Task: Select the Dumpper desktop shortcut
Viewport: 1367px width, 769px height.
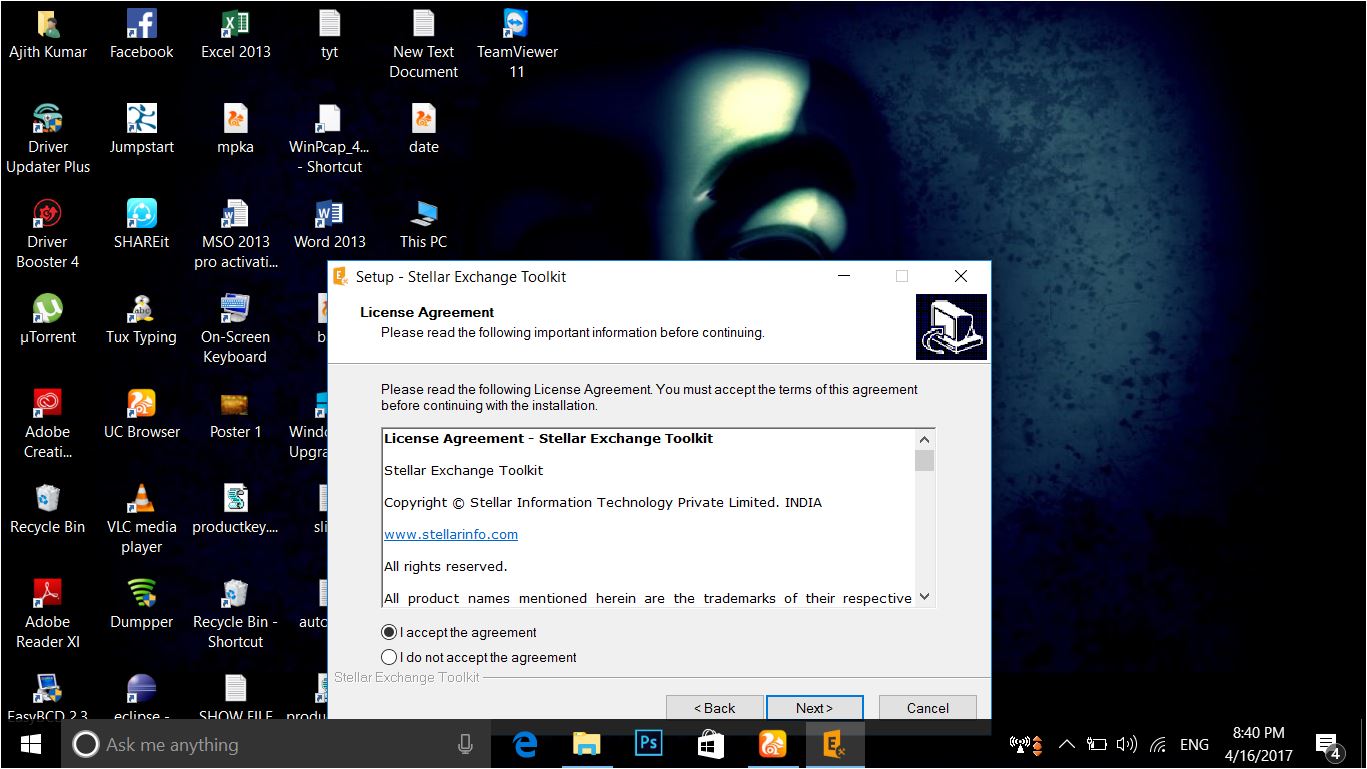Action: [x=141, y=605]
